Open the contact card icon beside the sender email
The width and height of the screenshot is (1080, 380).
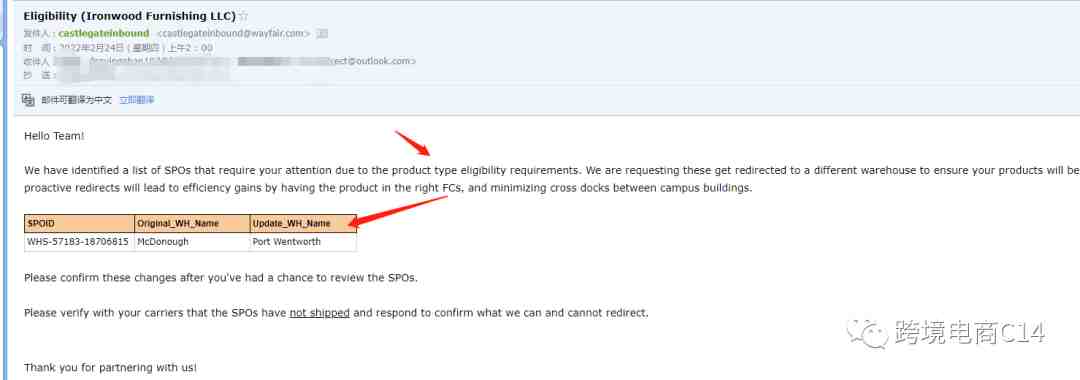click(x=322, y=33)
